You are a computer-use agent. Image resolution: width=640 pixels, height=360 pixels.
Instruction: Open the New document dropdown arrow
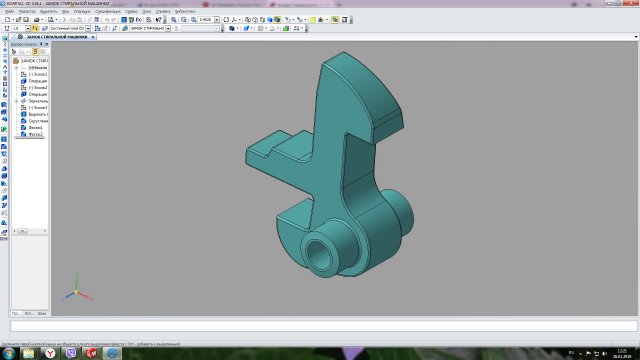click(x=13, y=20)
